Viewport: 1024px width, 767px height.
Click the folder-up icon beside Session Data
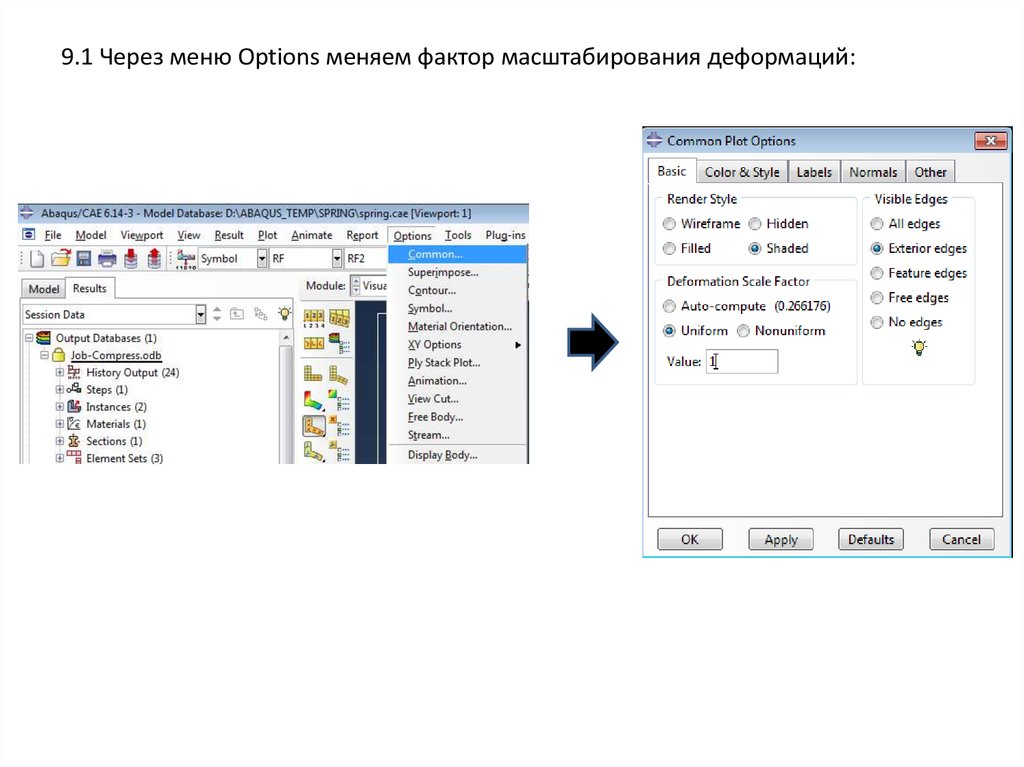coord(237,314)
